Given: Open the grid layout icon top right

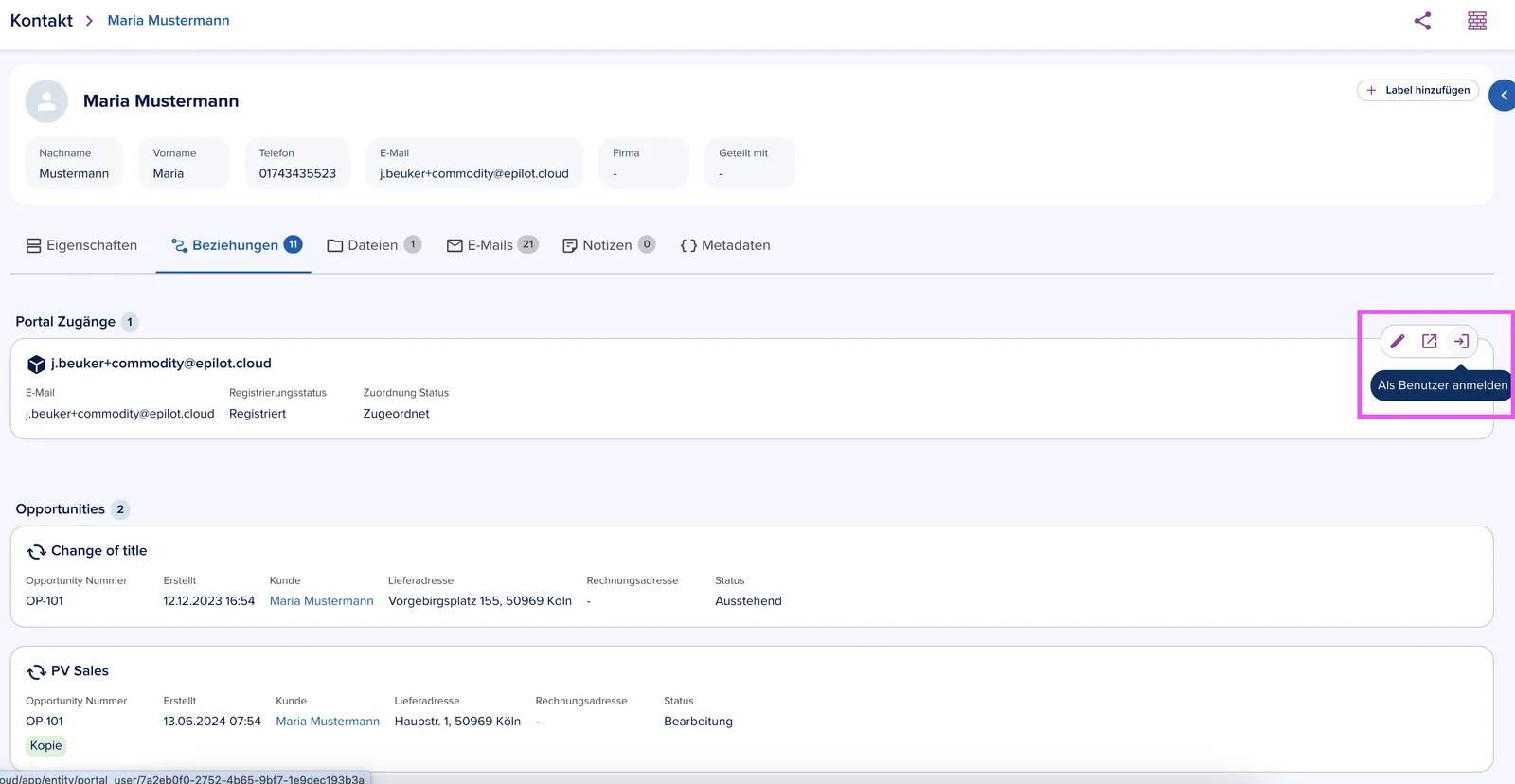Looking at the screenshot, I should (x=1477, y=21).
